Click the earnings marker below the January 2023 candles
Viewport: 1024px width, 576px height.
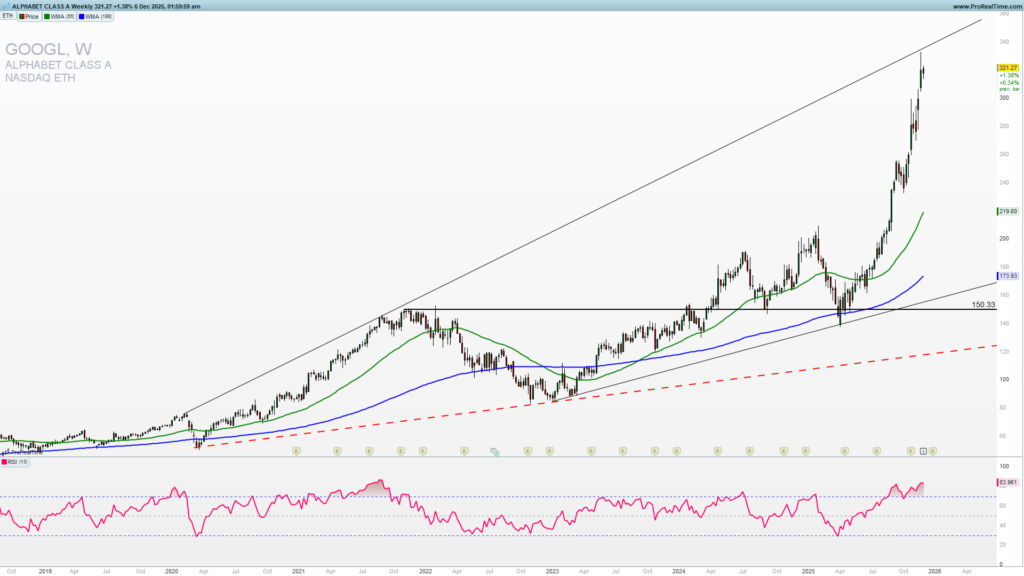550,451
